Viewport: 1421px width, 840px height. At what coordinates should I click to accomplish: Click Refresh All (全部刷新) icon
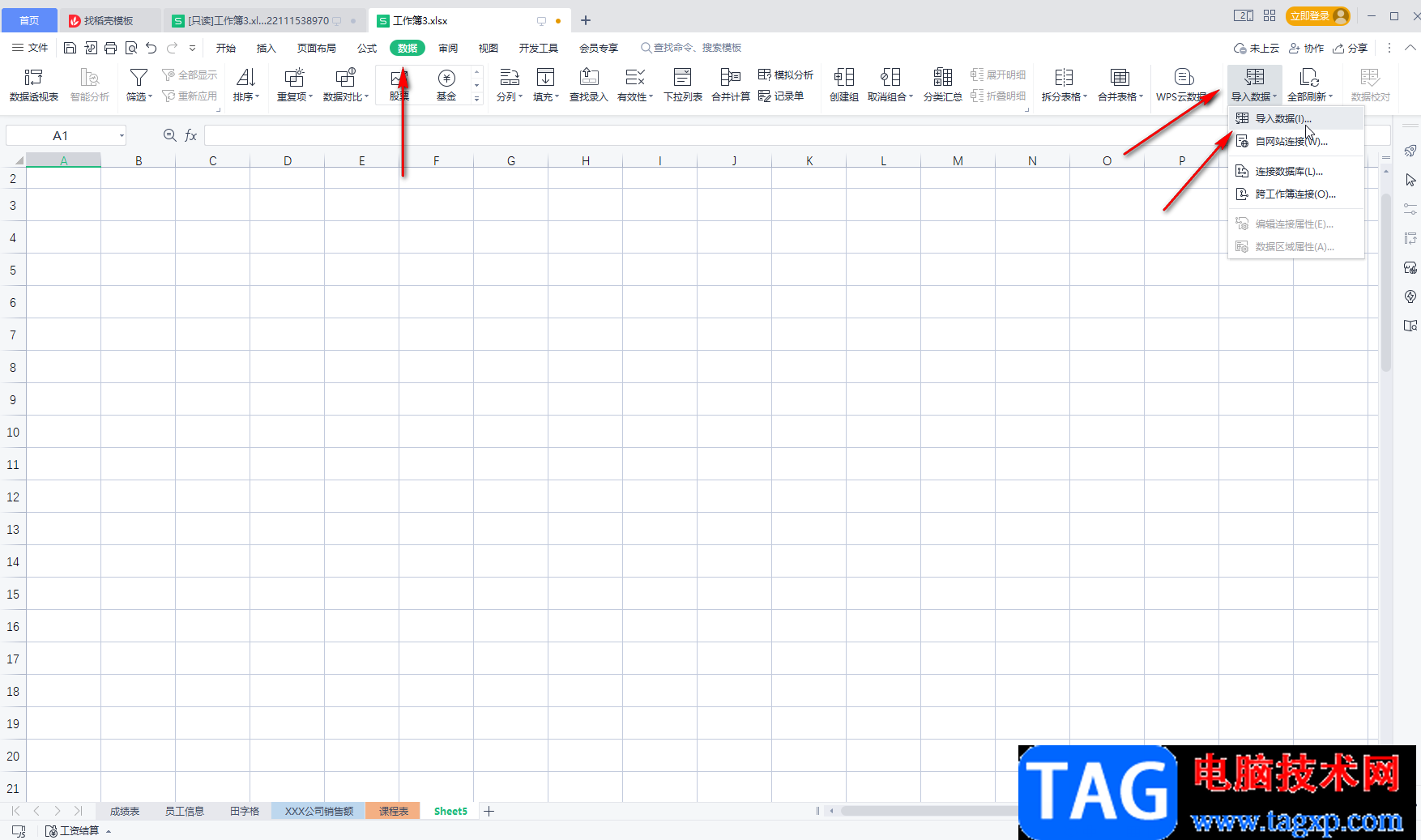[x=1309, y=78]
